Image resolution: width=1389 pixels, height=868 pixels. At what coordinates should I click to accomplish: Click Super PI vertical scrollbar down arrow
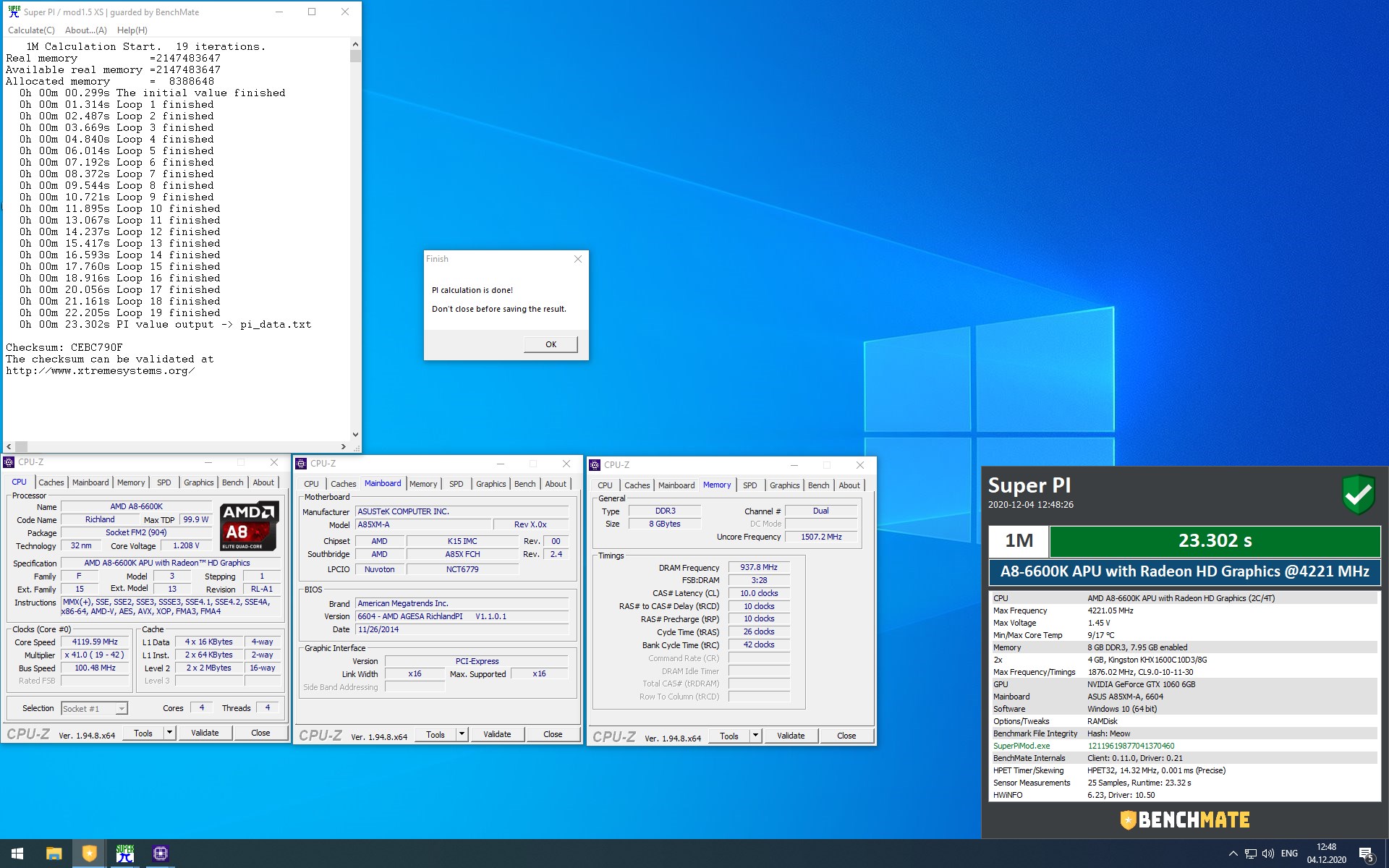tap(355, 435)
